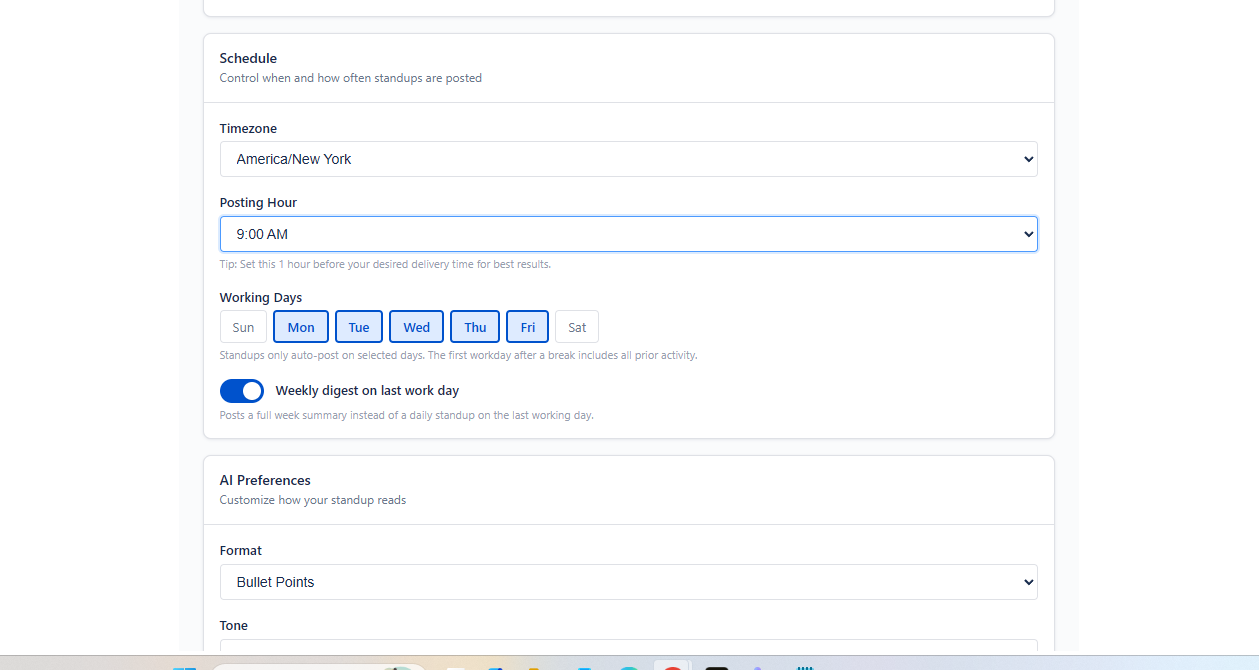Enable Saturday as a working day
The image size is (1259, 670).
point(576,326)
